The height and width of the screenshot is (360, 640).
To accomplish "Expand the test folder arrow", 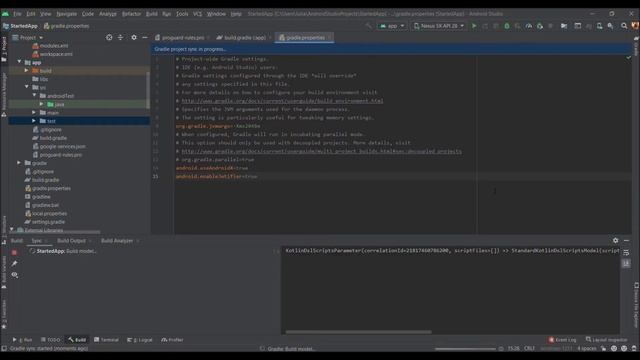I will coord(34,121).
